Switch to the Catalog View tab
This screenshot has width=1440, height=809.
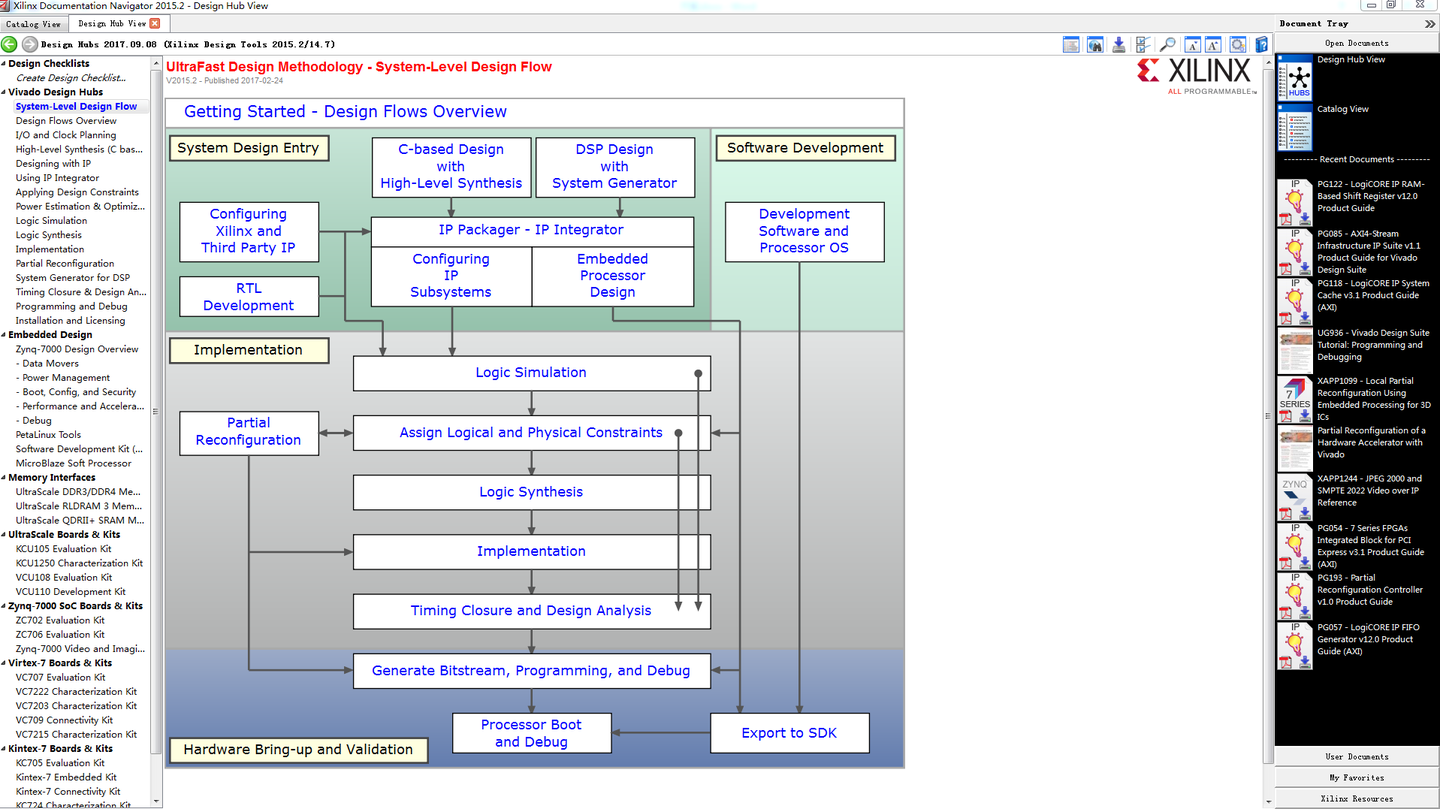point(34,23)
